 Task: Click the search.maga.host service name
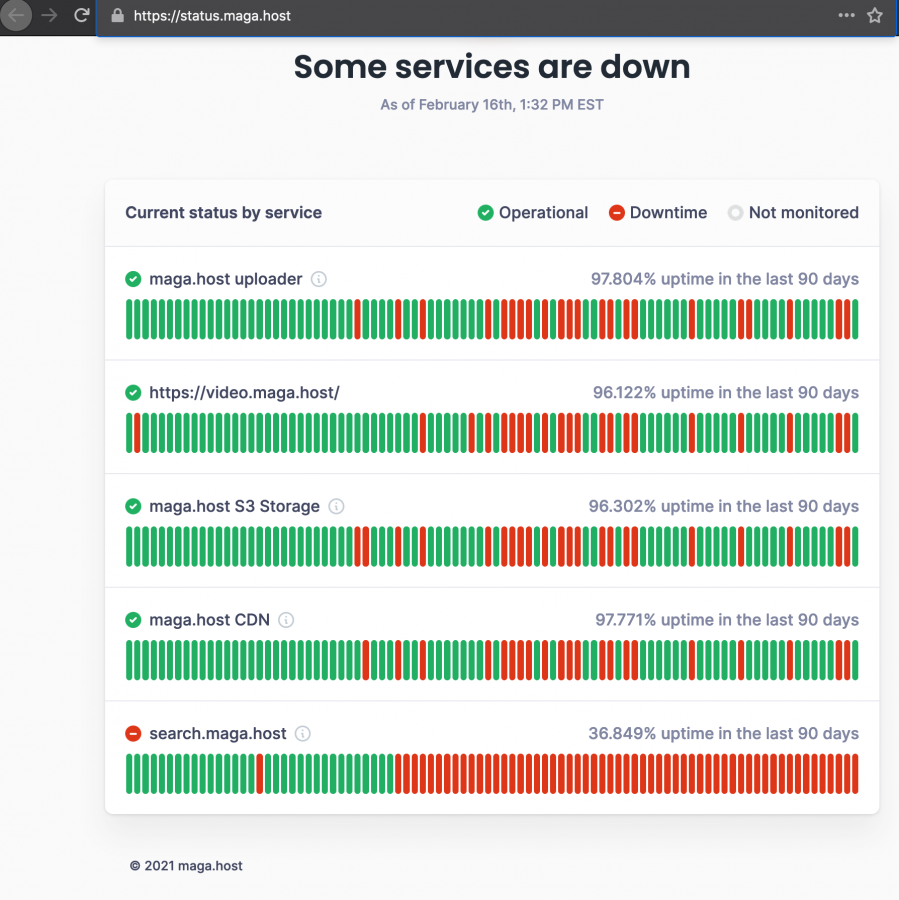pos(218,734)
